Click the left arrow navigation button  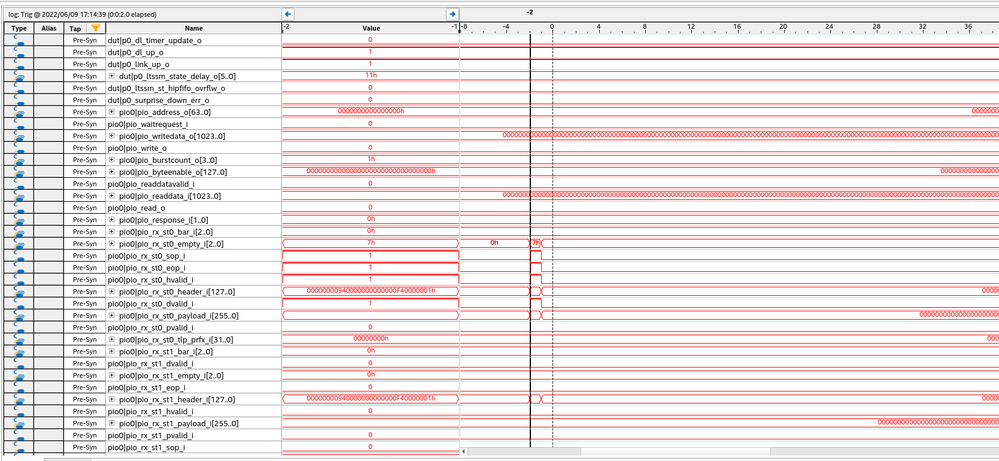(288, 13)
